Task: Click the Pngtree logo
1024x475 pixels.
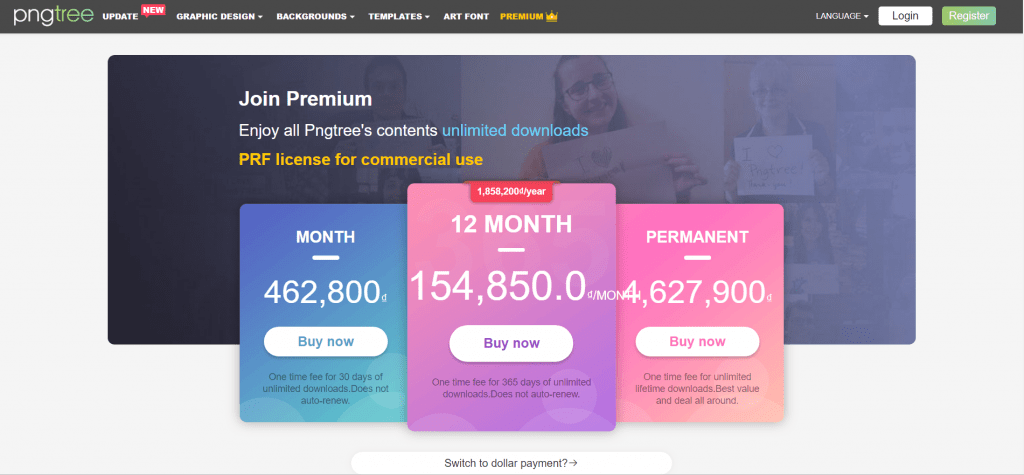Action: pos(48,16)
